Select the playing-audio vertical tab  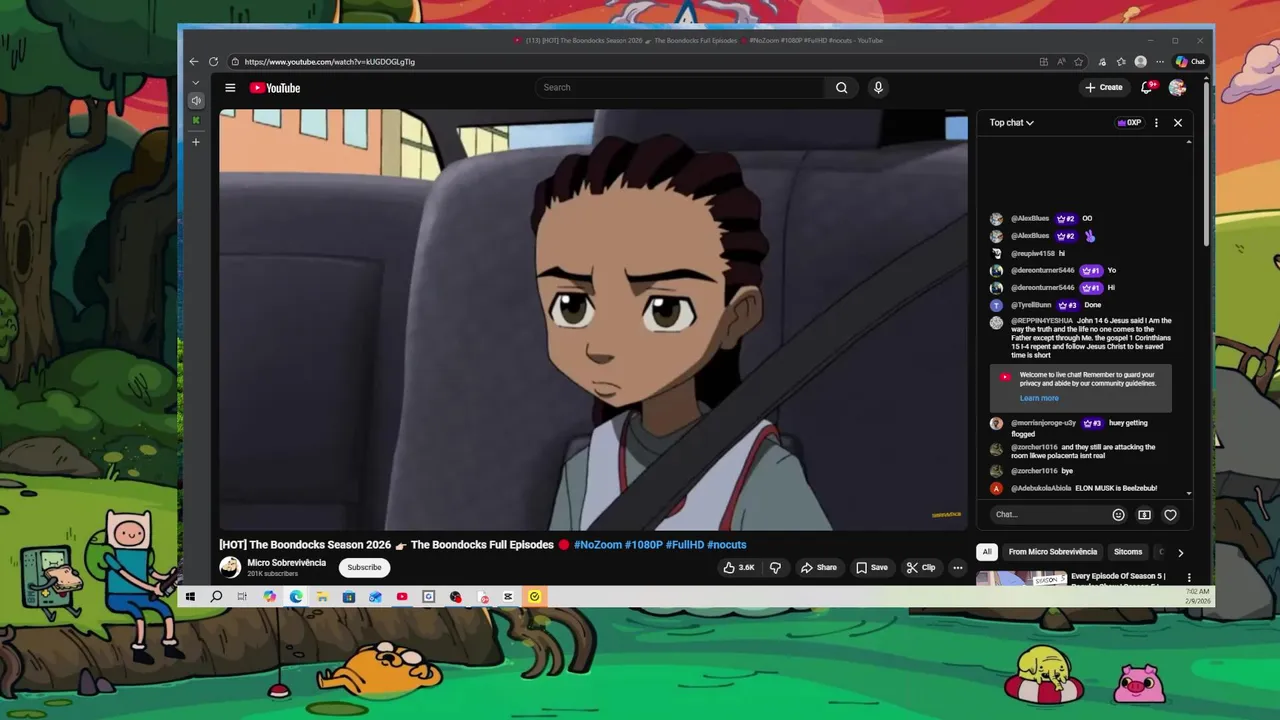point(196,100)
